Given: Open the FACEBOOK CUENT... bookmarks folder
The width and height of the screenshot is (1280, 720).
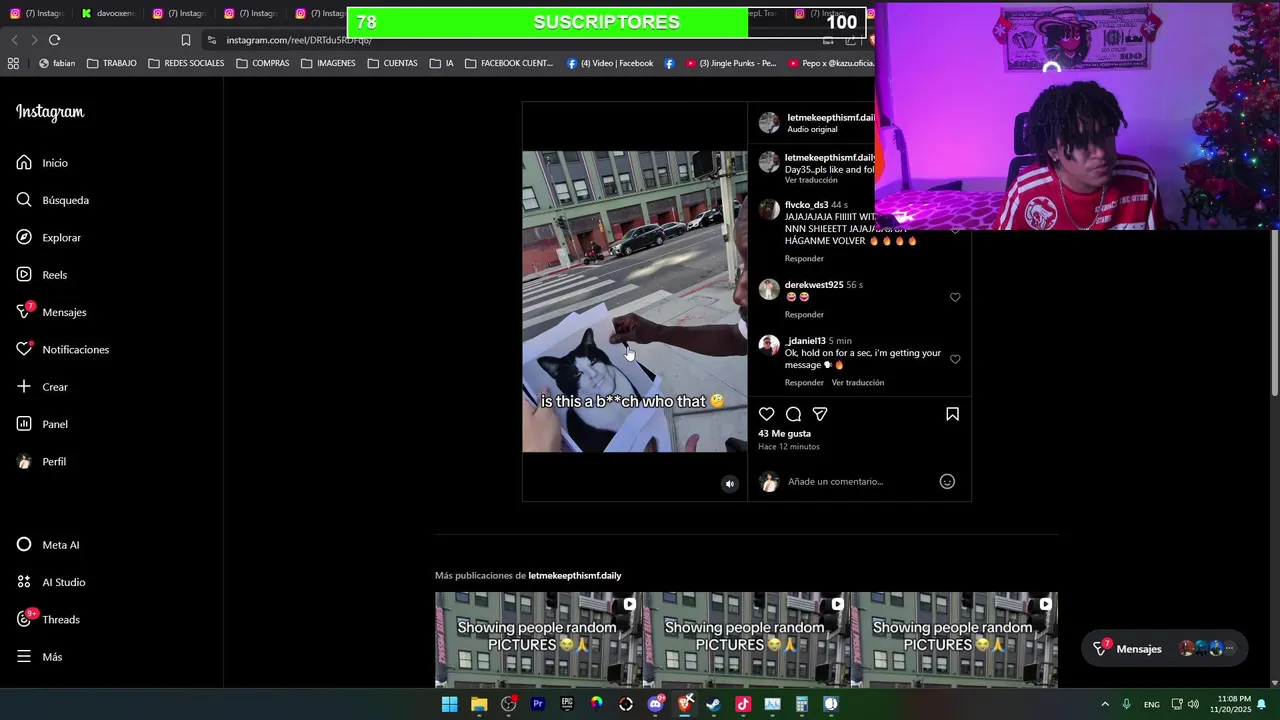Looking at the screenshot, I should pyautogui.click(x=508, y=63).
